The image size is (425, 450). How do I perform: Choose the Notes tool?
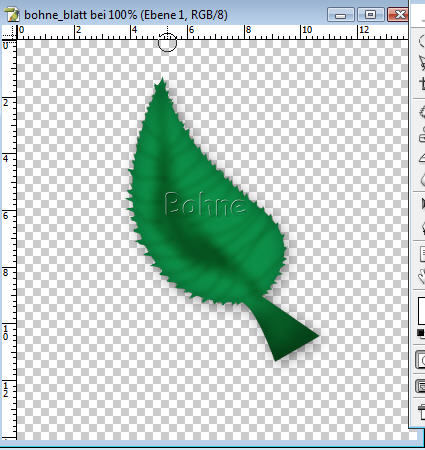422,254
